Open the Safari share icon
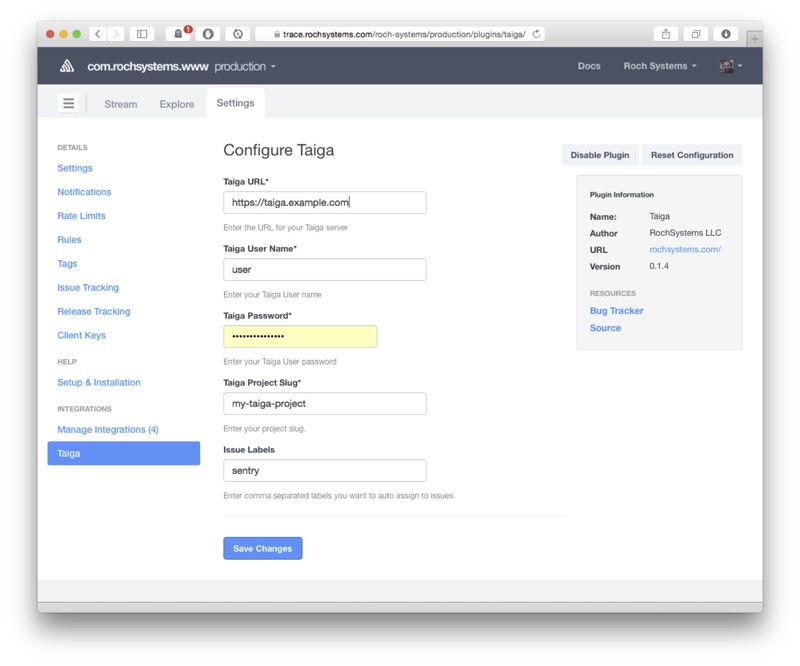This screenshot has height=666, width=800. [666, 34]
